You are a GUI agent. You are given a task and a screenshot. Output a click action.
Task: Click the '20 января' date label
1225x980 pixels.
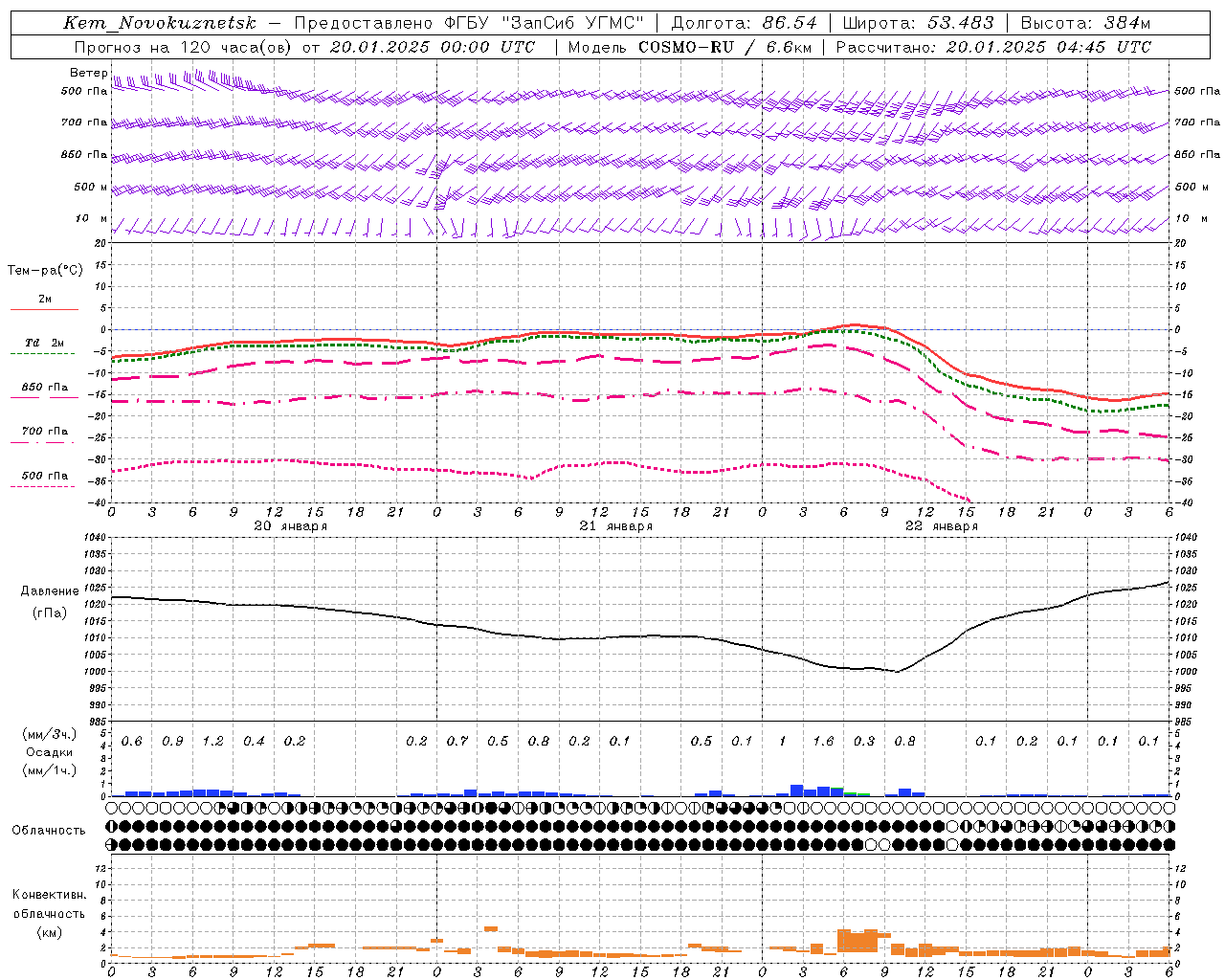[x=291, y=526]
